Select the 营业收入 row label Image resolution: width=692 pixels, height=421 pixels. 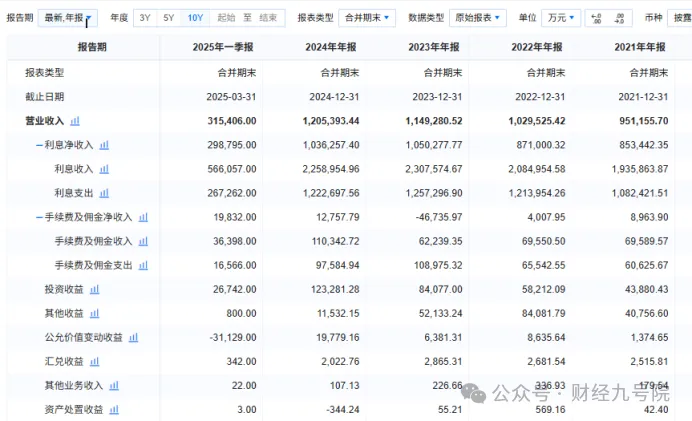45,121
